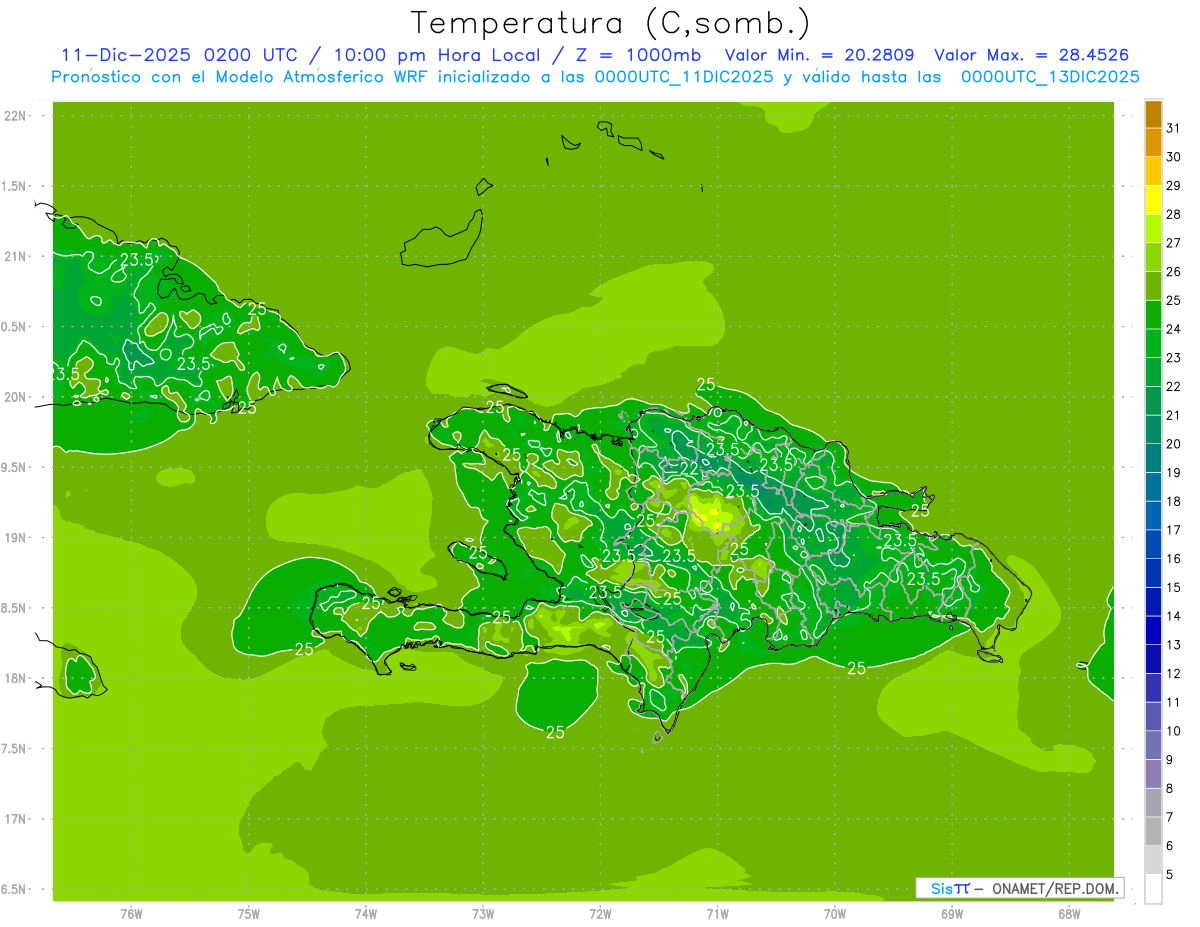Pick the white legend swatch below 5
The height and width of the screenshot is (927, 1200).
1153,889
